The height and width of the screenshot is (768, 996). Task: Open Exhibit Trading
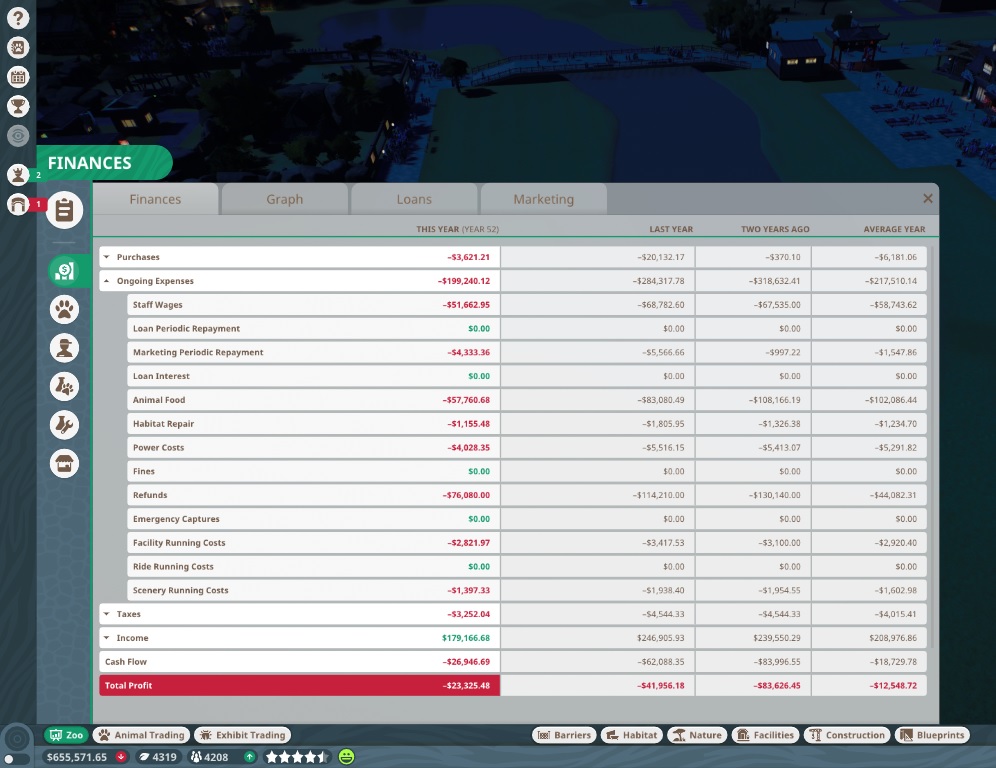click(242, 735)
